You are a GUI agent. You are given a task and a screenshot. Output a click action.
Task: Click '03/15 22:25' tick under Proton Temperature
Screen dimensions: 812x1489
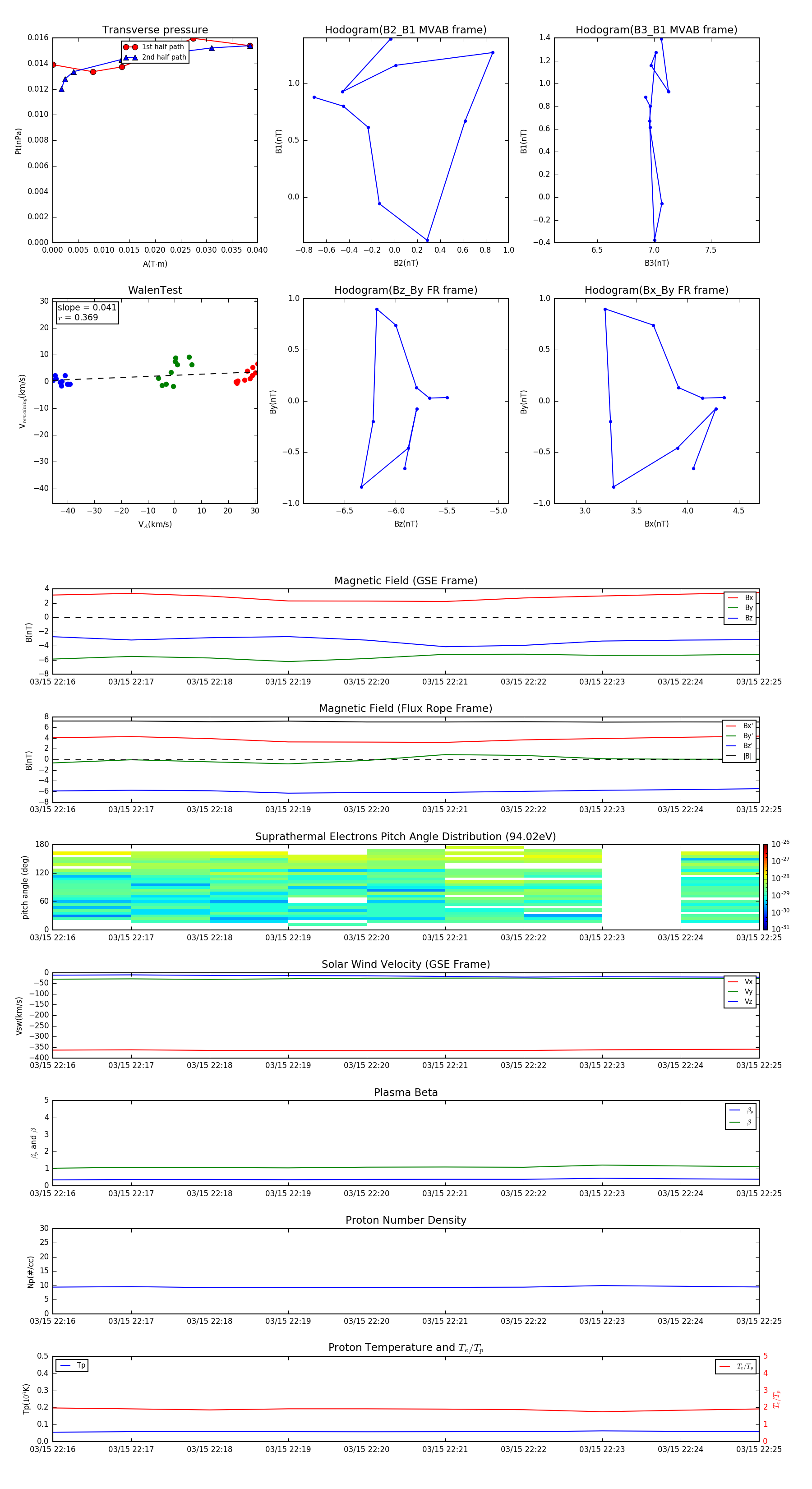(x=758, y=1449)
